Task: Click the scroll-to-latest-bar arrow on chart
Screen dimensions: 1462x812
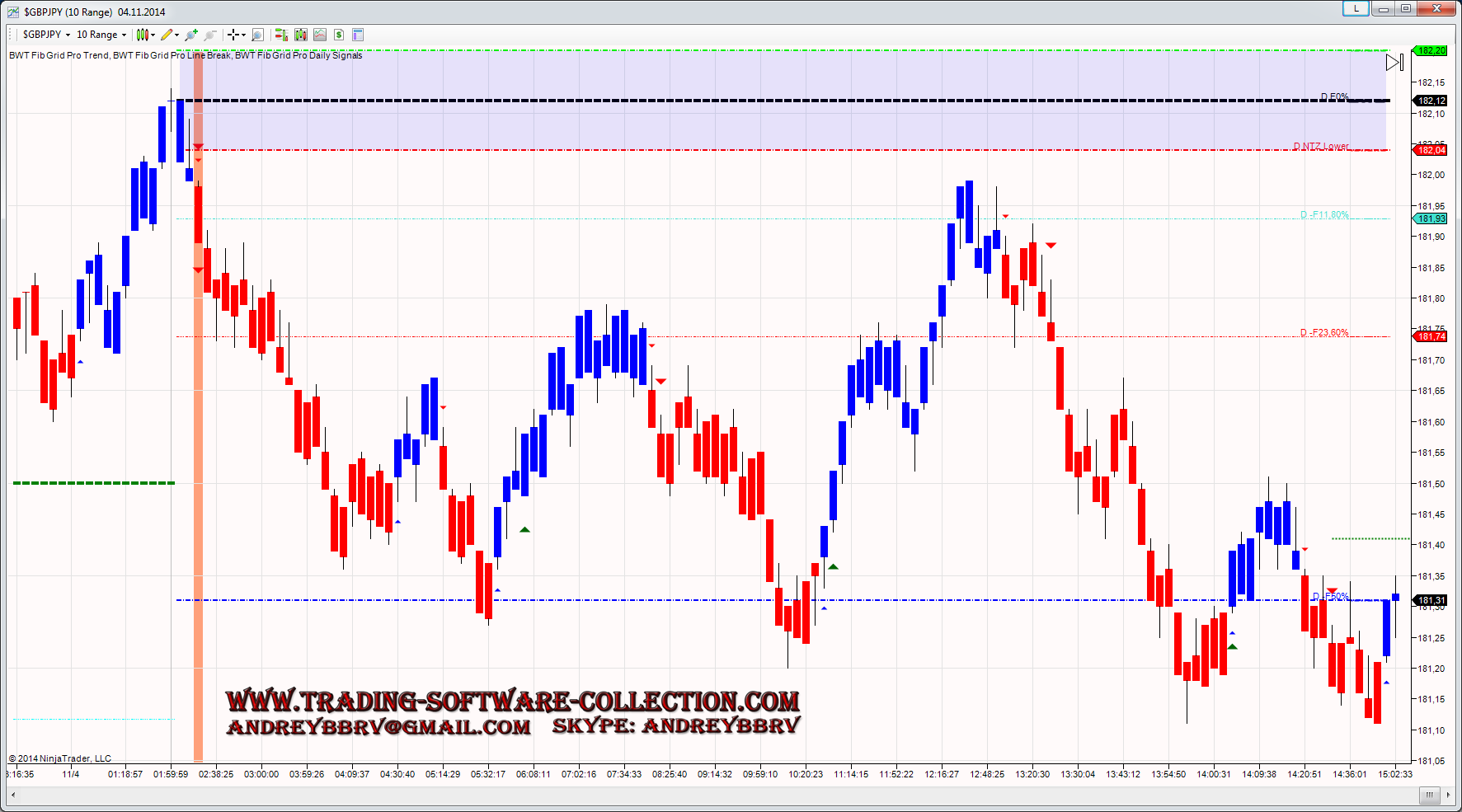Action: click(1394, 63)
